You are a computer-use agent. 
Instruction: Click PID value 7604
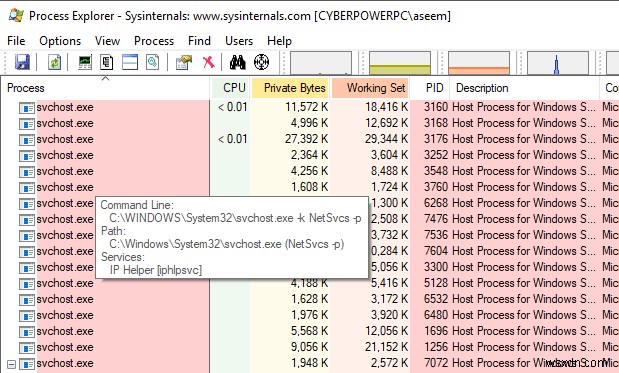[x=436, y=251]
